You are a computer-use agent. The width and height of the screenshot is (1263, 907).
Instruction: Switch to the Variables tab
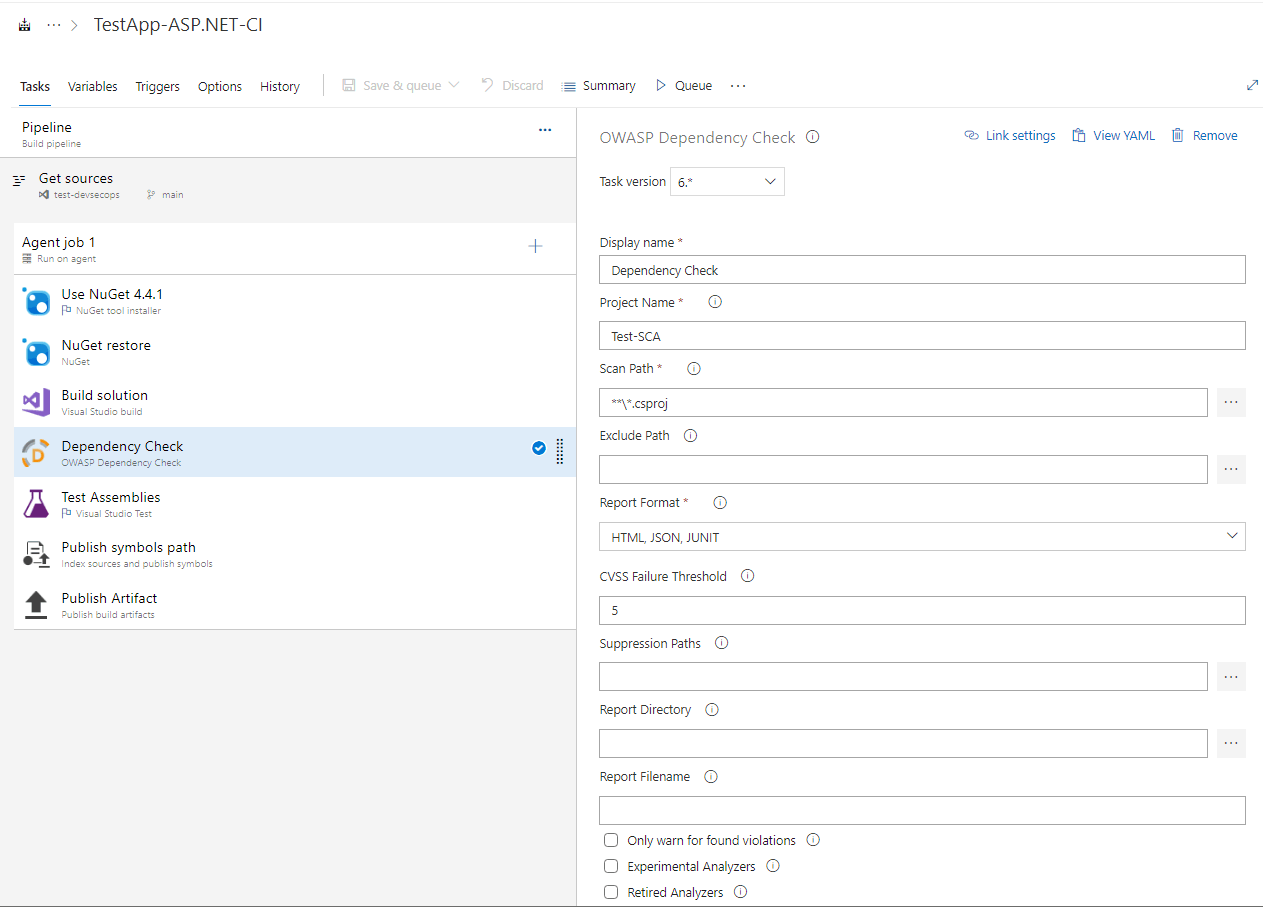click(x=92, y=87)
